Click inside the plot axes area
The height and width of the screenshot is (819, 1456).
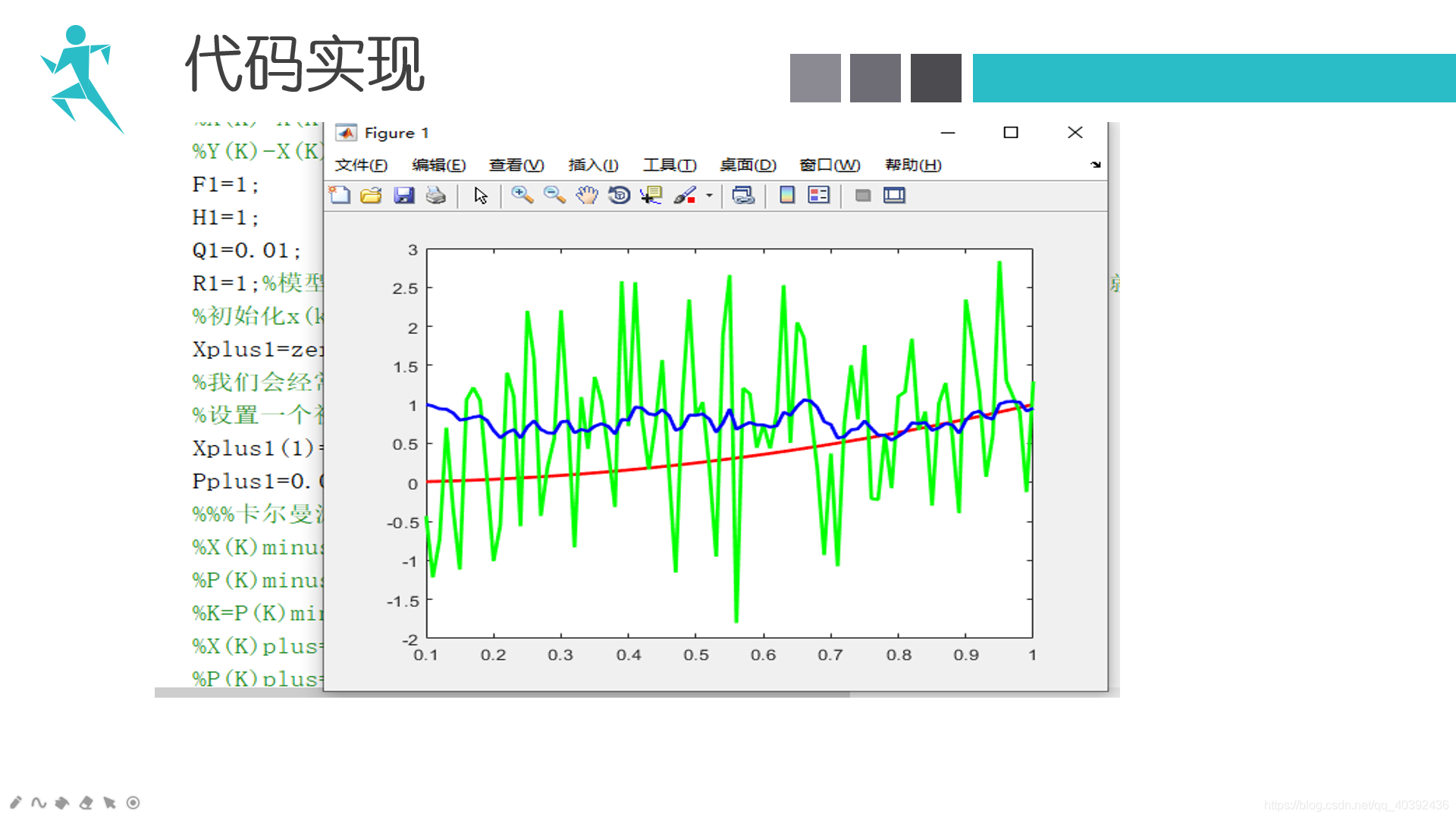click(x=730, y=443)
